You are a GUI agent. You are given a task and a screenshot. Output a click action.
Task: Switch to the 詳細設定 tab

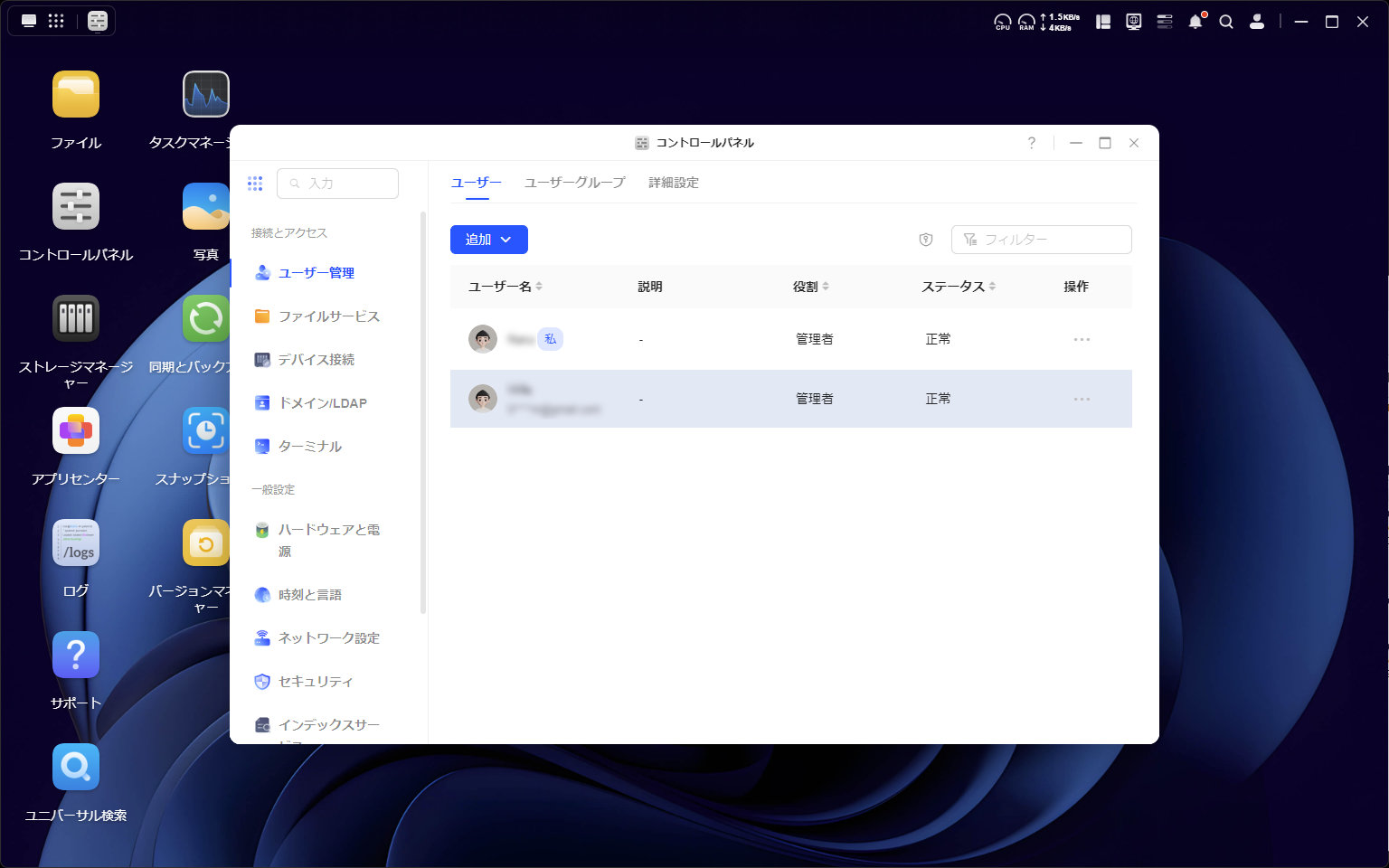(x=674, y=183)
